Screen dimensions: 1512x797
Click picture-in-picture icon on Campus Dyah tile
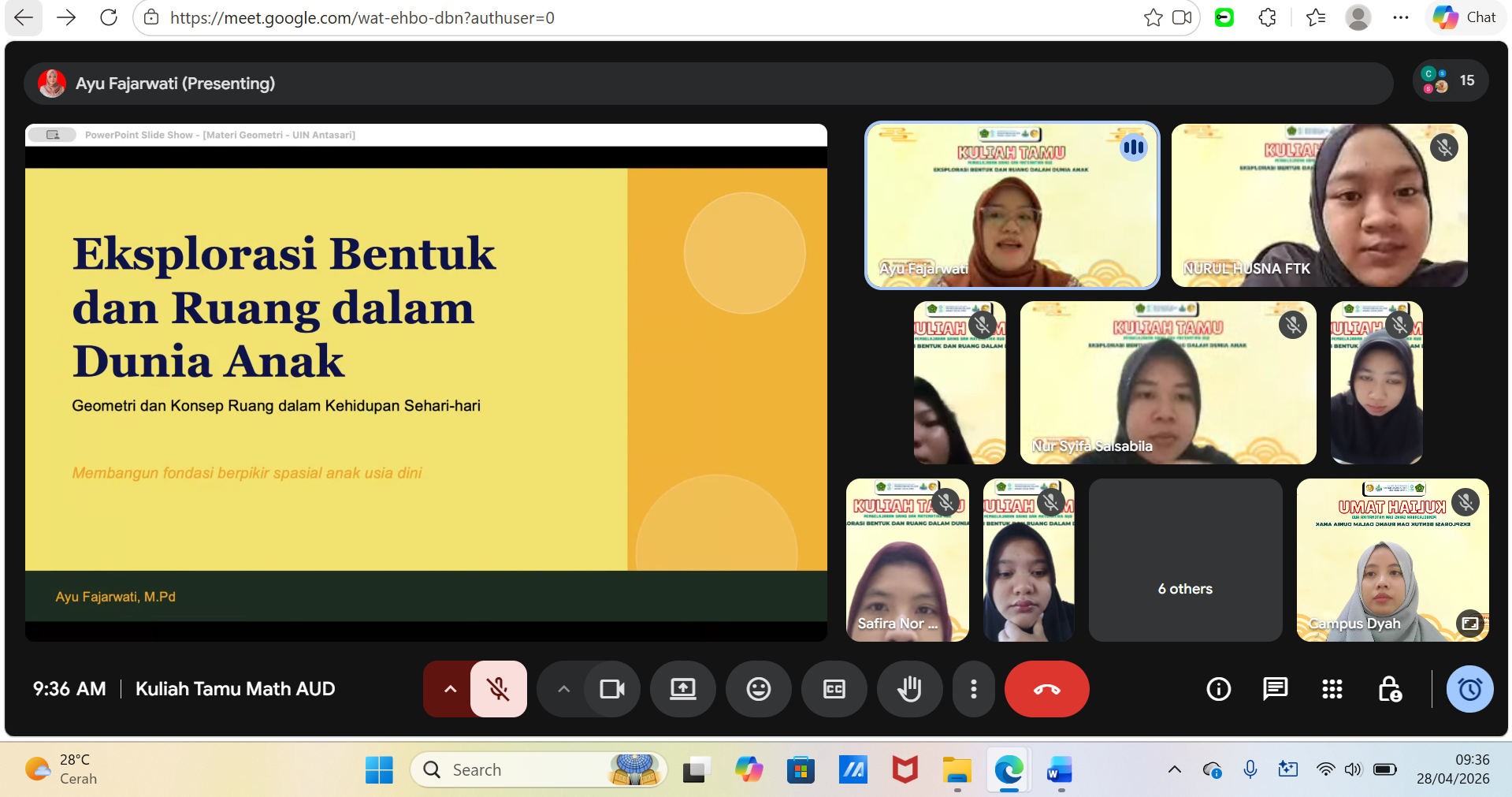(x=1470, y=624)
